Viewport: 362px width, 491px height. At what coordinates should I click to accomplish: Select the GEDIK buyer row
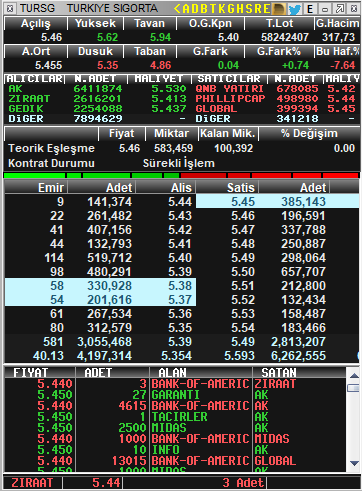pyautogui.click(x=97, y=109)
